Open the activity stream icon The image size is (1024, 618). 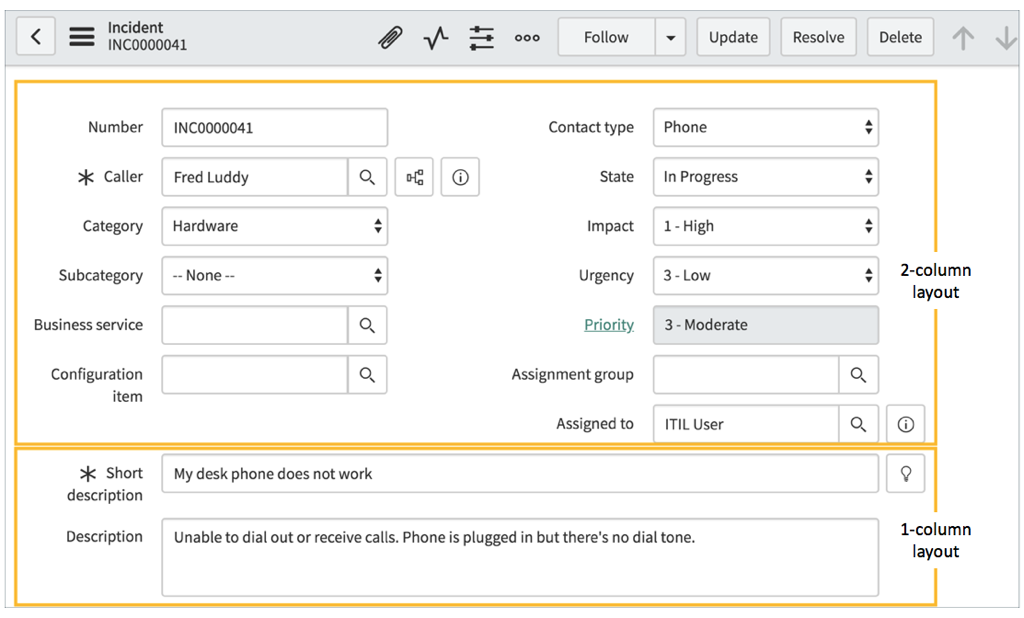pos(435,36)
